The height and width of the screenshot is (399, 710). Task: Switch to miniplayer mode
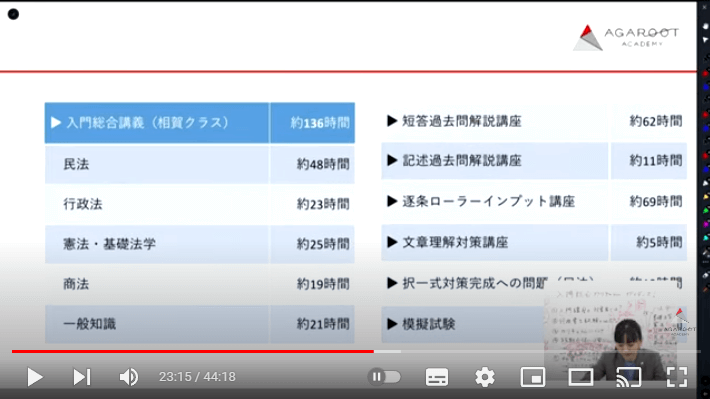(533, 377)
